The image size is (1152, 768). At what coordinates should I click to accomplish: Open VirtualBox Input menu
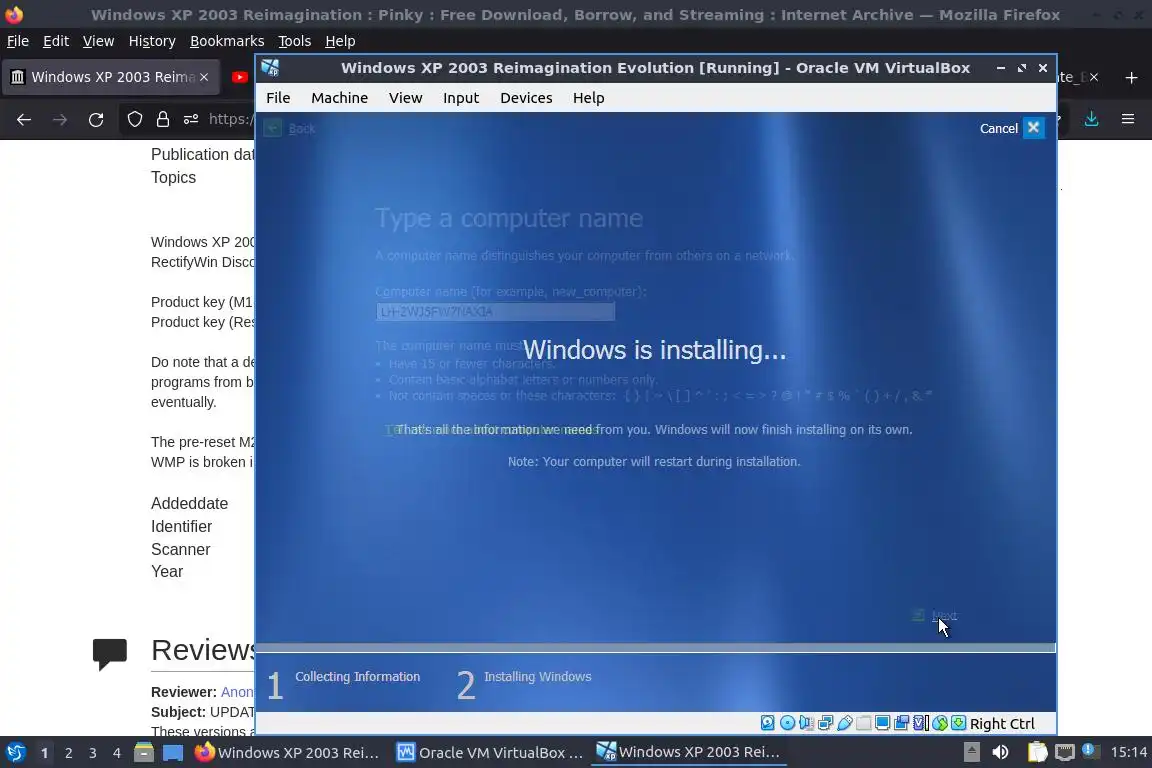coord(461,98)
